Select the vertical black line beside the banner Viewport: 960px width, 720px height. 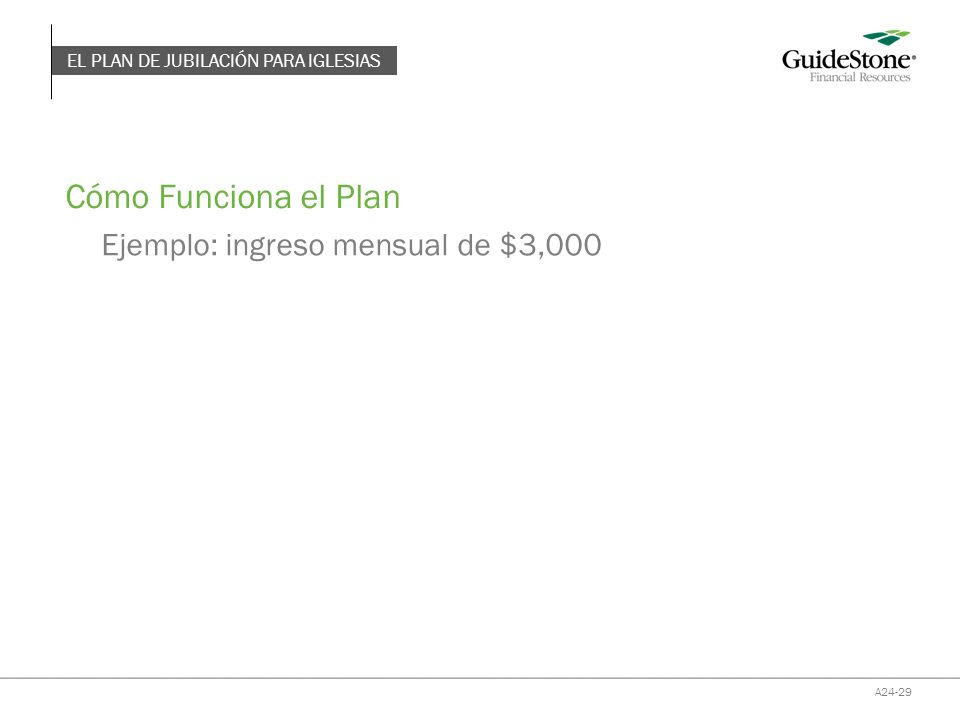51,61
